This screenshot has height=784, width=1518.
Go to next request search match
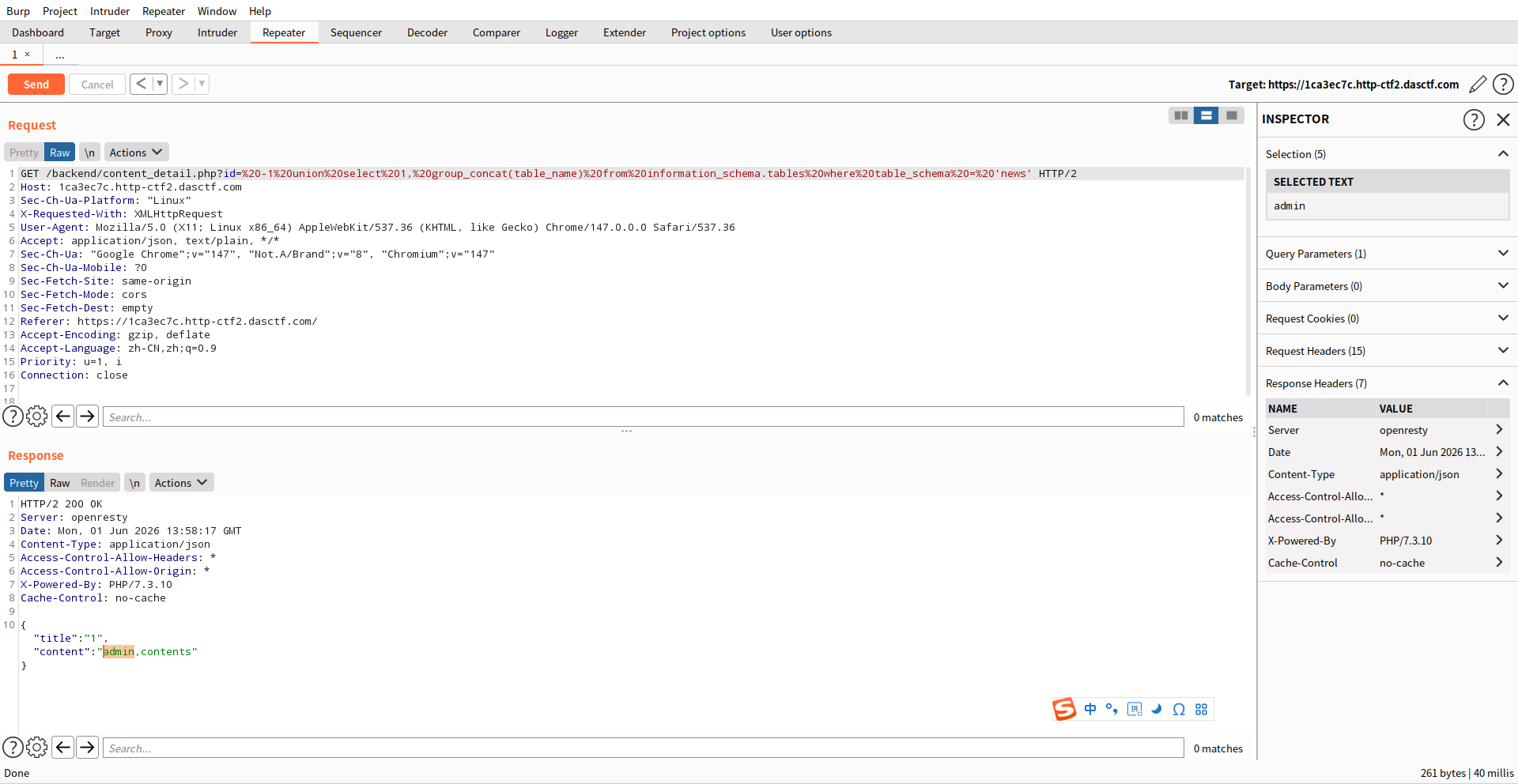tap(87, 416)
